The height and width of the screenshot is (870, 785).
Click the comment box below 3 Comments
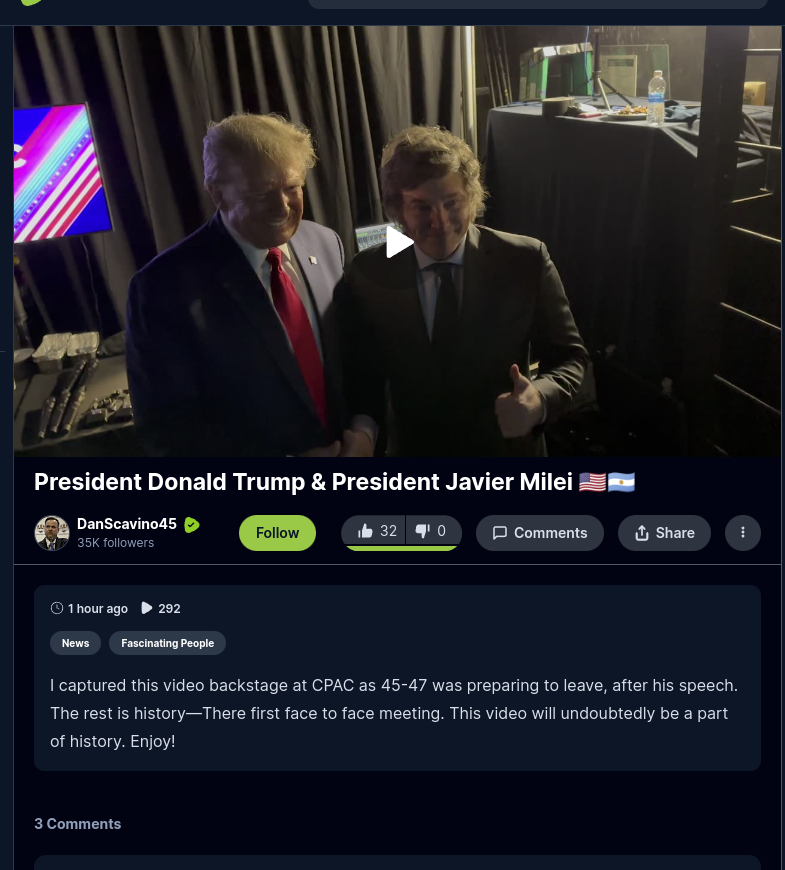pyautogui.click(x=397, y=863)
